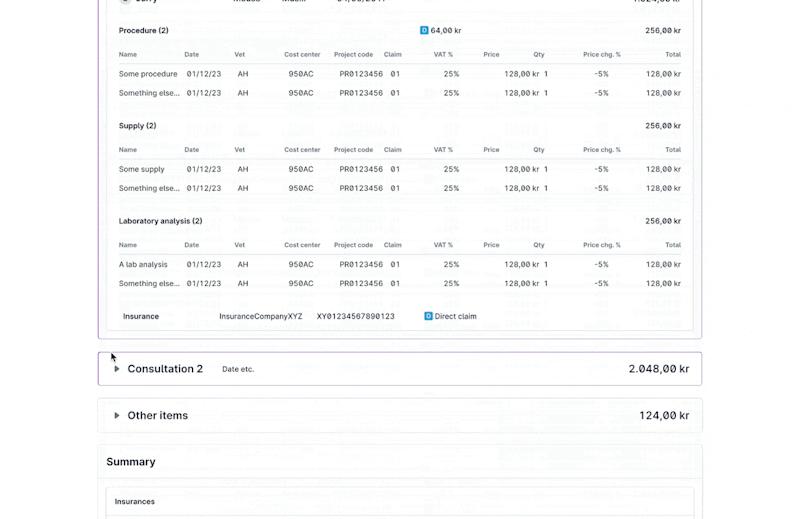
Task: Select the Some procedure row name
Action: tap(148, 74)
